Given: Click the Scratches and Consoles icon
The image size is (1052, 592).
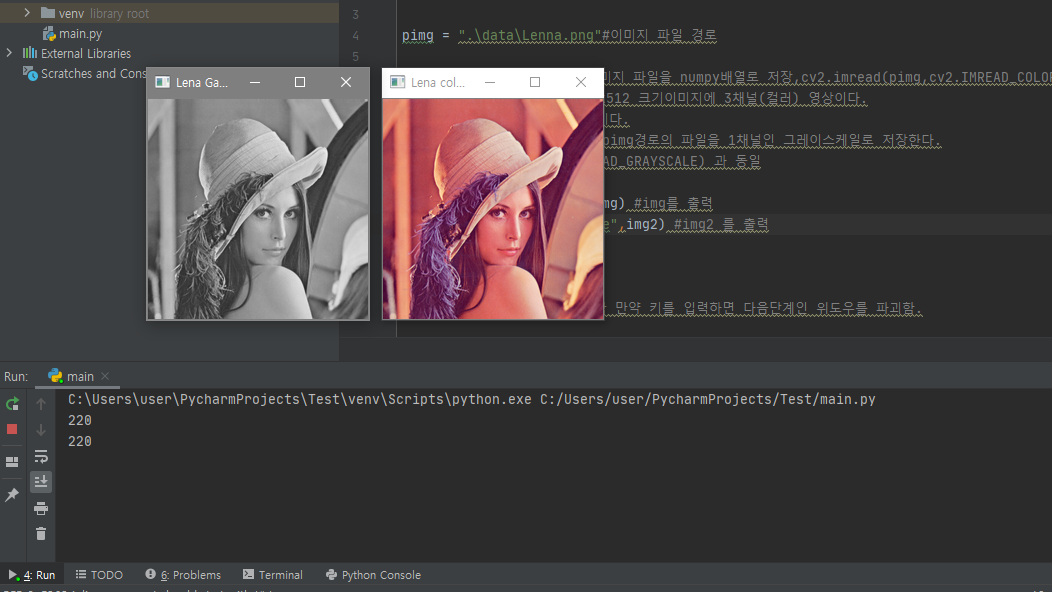Looking at the screenshot, I should coord(30,73).
